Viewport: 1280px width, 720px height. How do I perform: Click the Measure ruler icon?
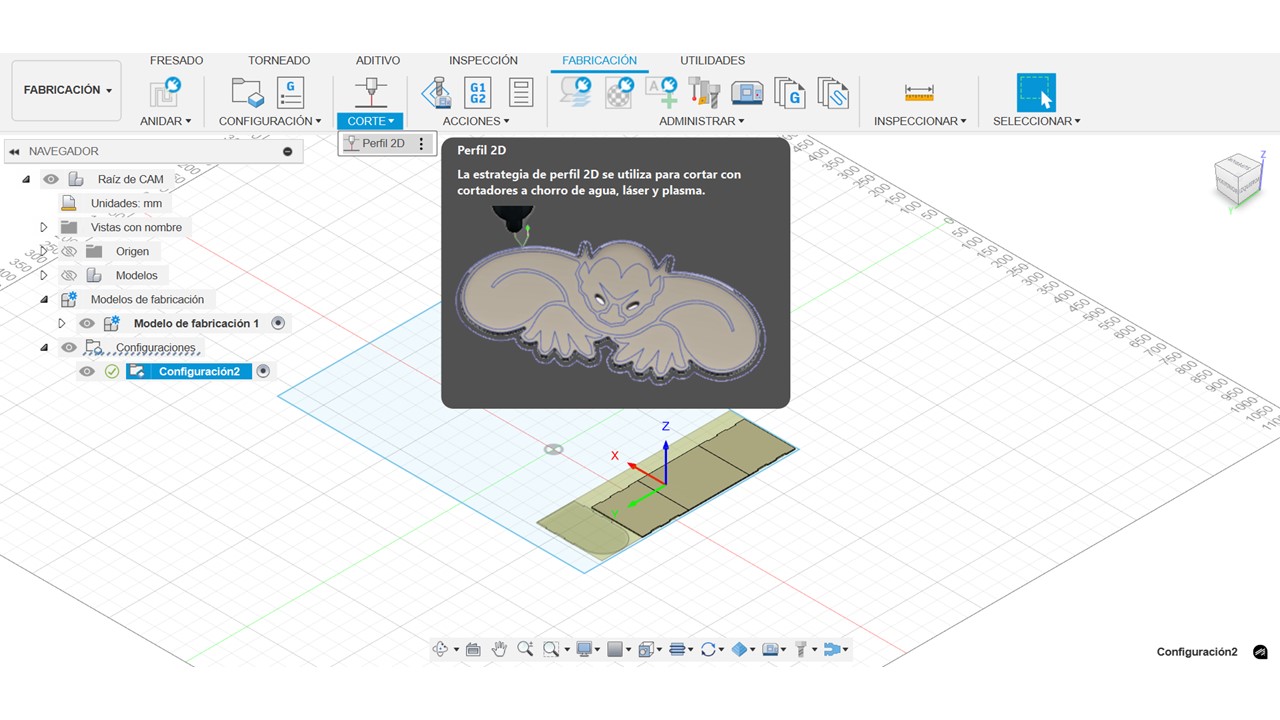(x=918, y=93)
